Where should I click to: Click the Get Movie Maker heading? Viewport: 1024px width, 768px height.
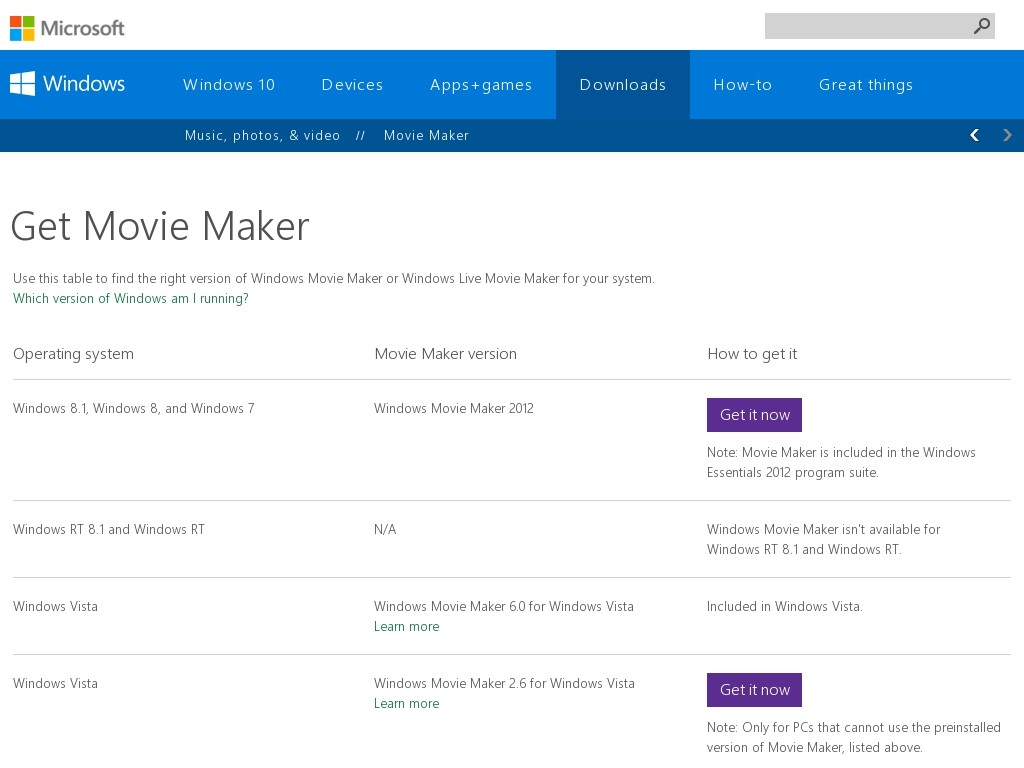click(160, 227)
